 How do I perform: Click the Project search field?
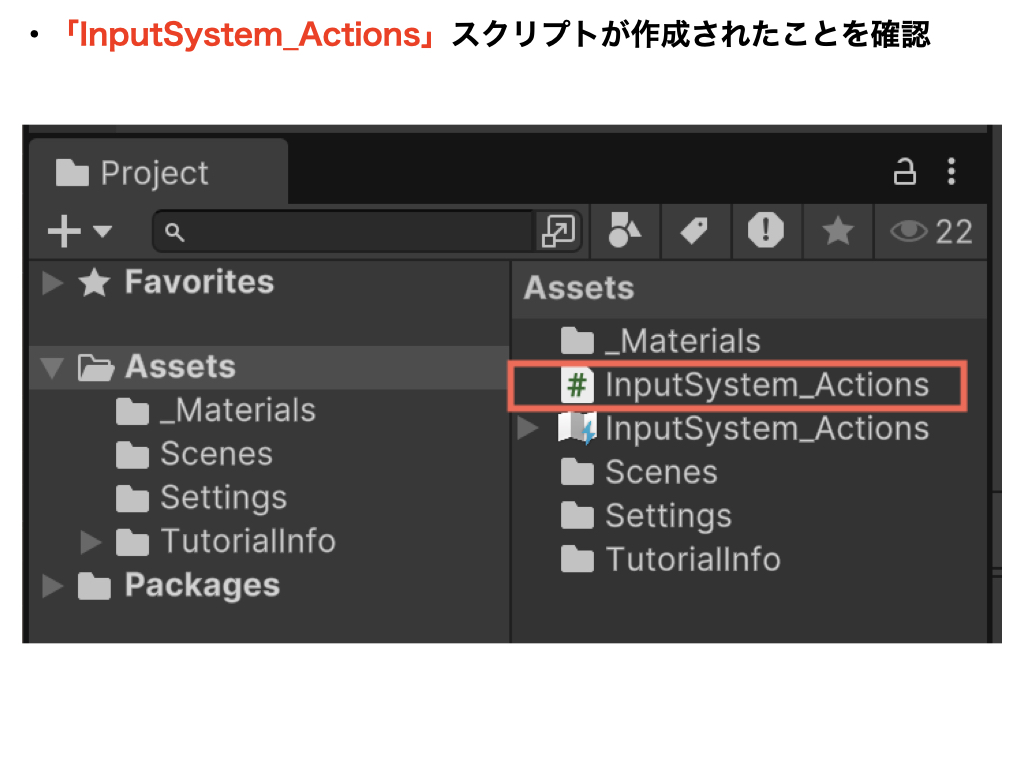[350, 232]
